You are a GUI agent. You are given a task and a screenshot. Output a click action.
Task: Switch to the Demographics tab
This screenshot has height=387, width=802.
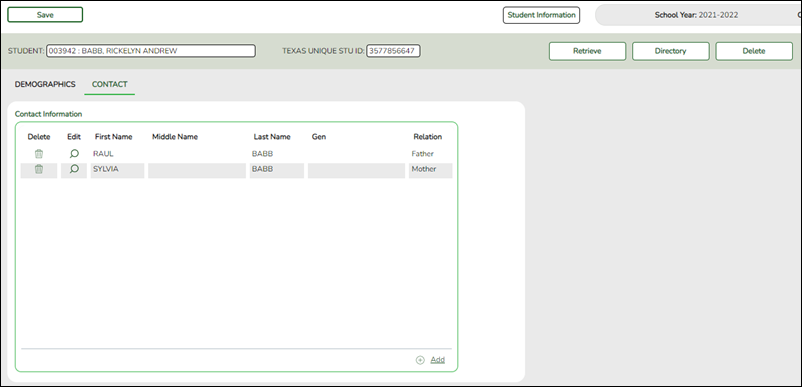(x=45, y=84)
